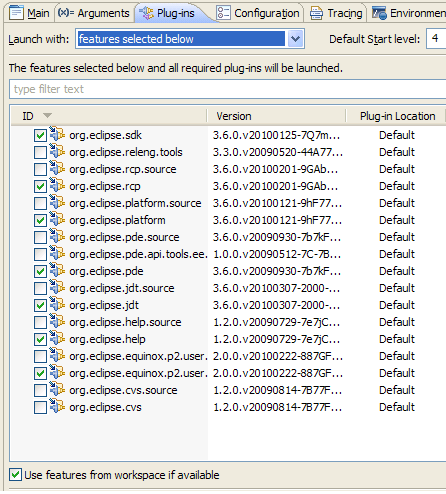Click the feature icon next to org.eclipse.jdt
The width and height of the screenshot is (446, 494).
[x=57, y=304]
